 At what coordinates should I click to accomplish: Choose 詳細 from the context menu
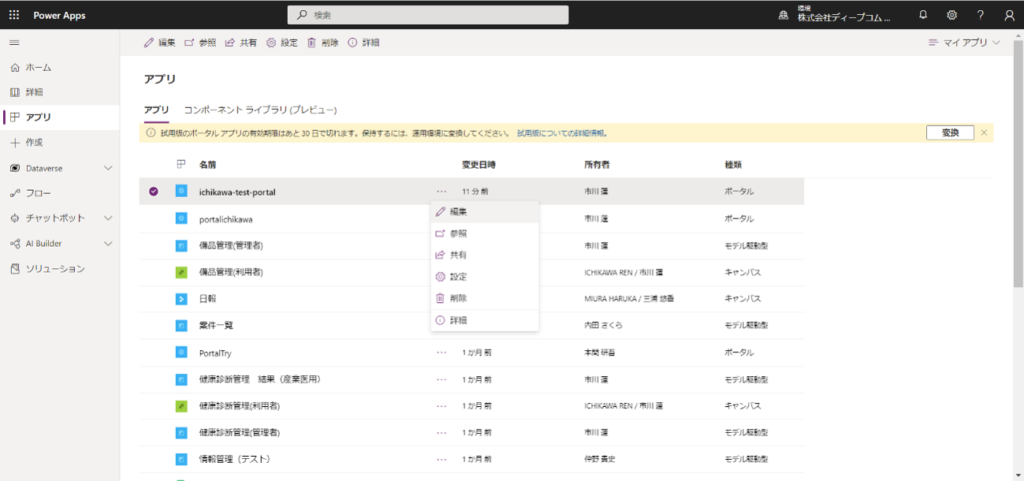coord(458,320)
